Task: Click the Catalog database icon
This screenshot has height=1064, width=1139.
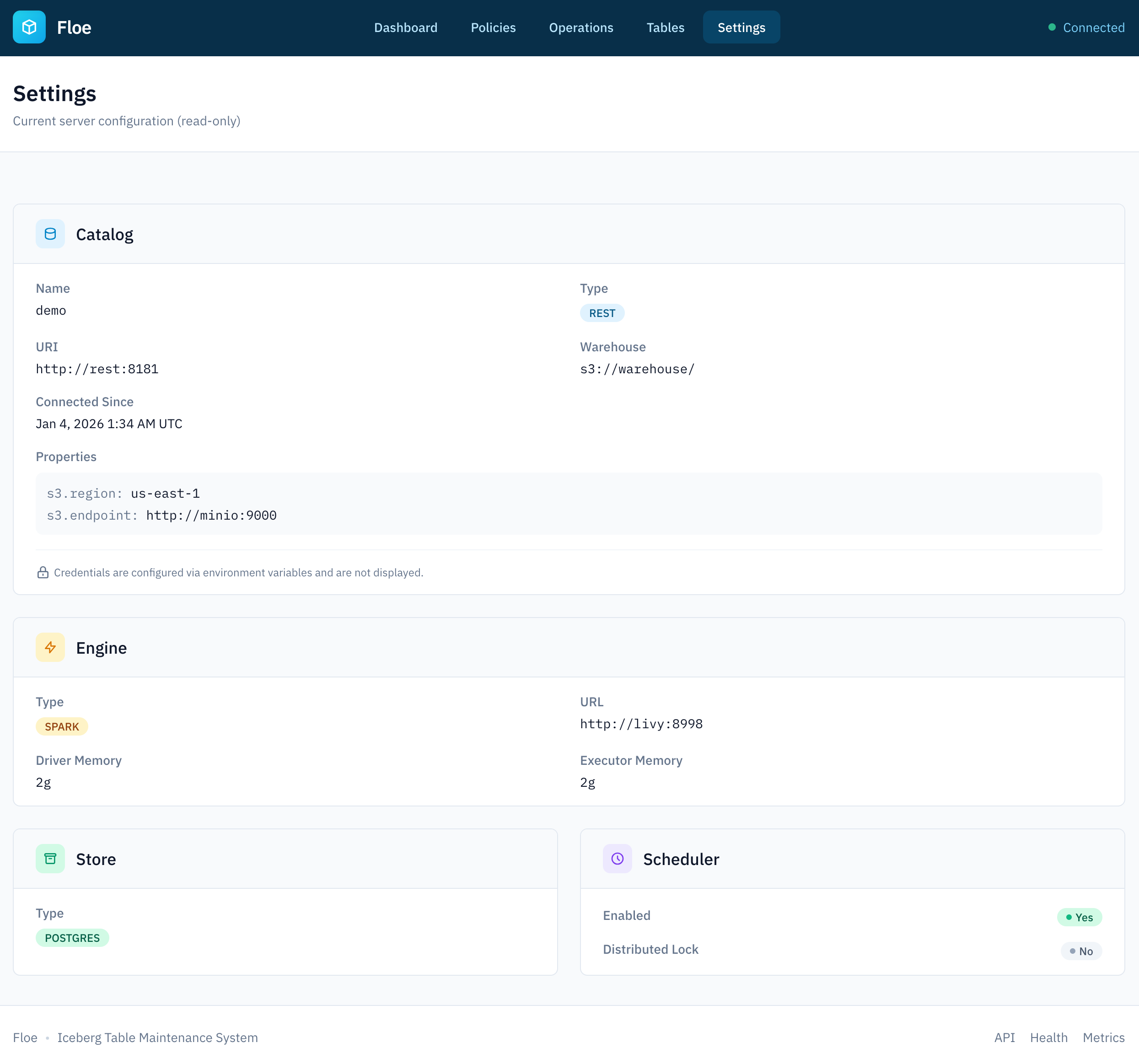Action: pyautogui.click(x=50, y=234)
